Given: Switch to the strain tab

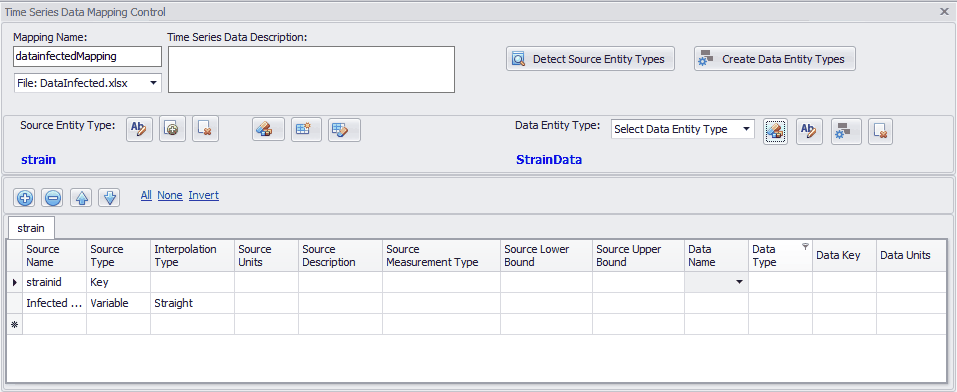Looking at the screenshot, I should coord(31,228).
